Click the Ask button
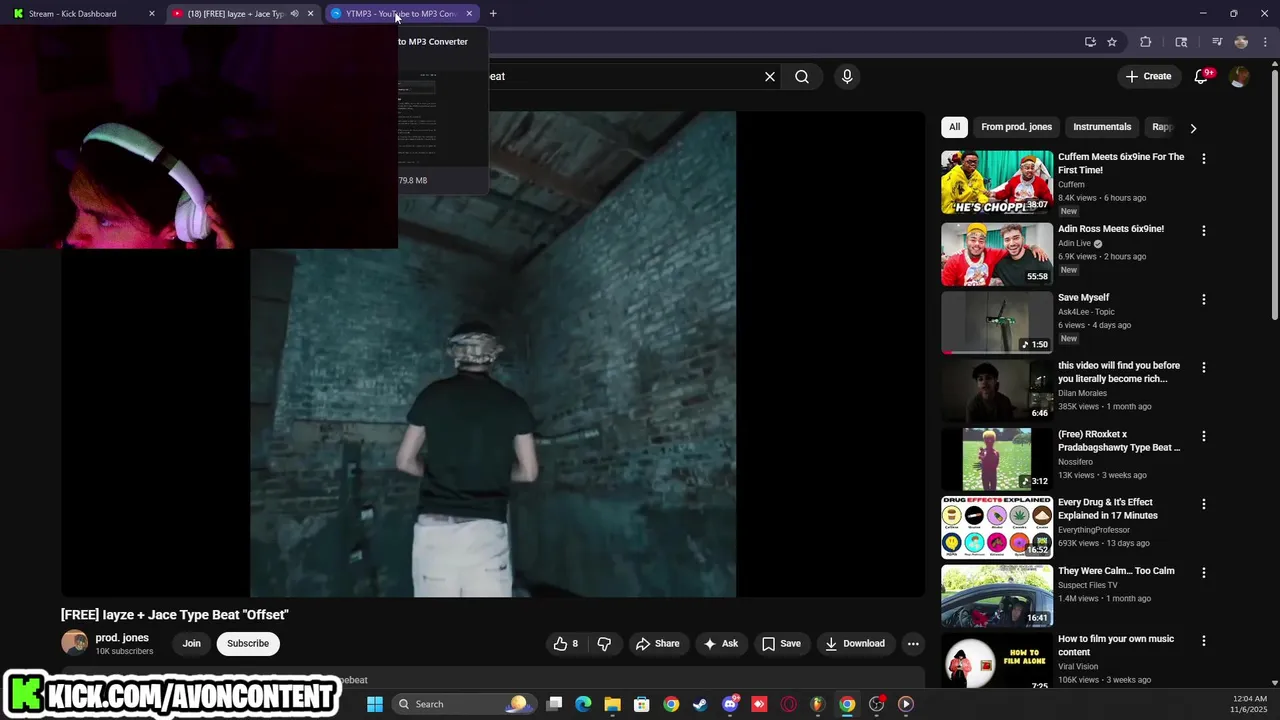This screenshot has height=720, width=1280. point(721,644)
